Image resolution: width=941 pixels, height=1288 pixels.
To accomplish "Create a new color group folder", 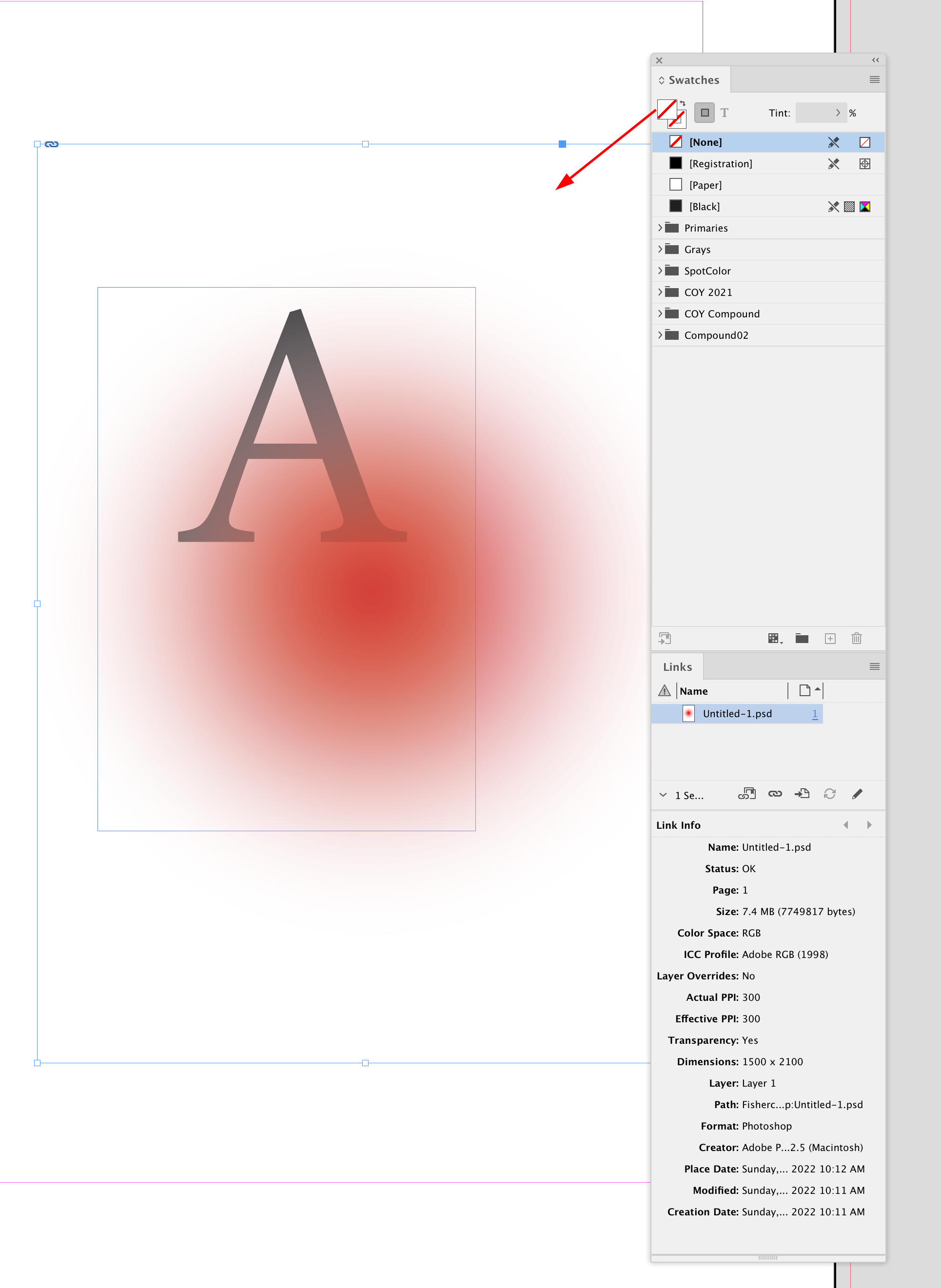I will click(x=802, y=638).
